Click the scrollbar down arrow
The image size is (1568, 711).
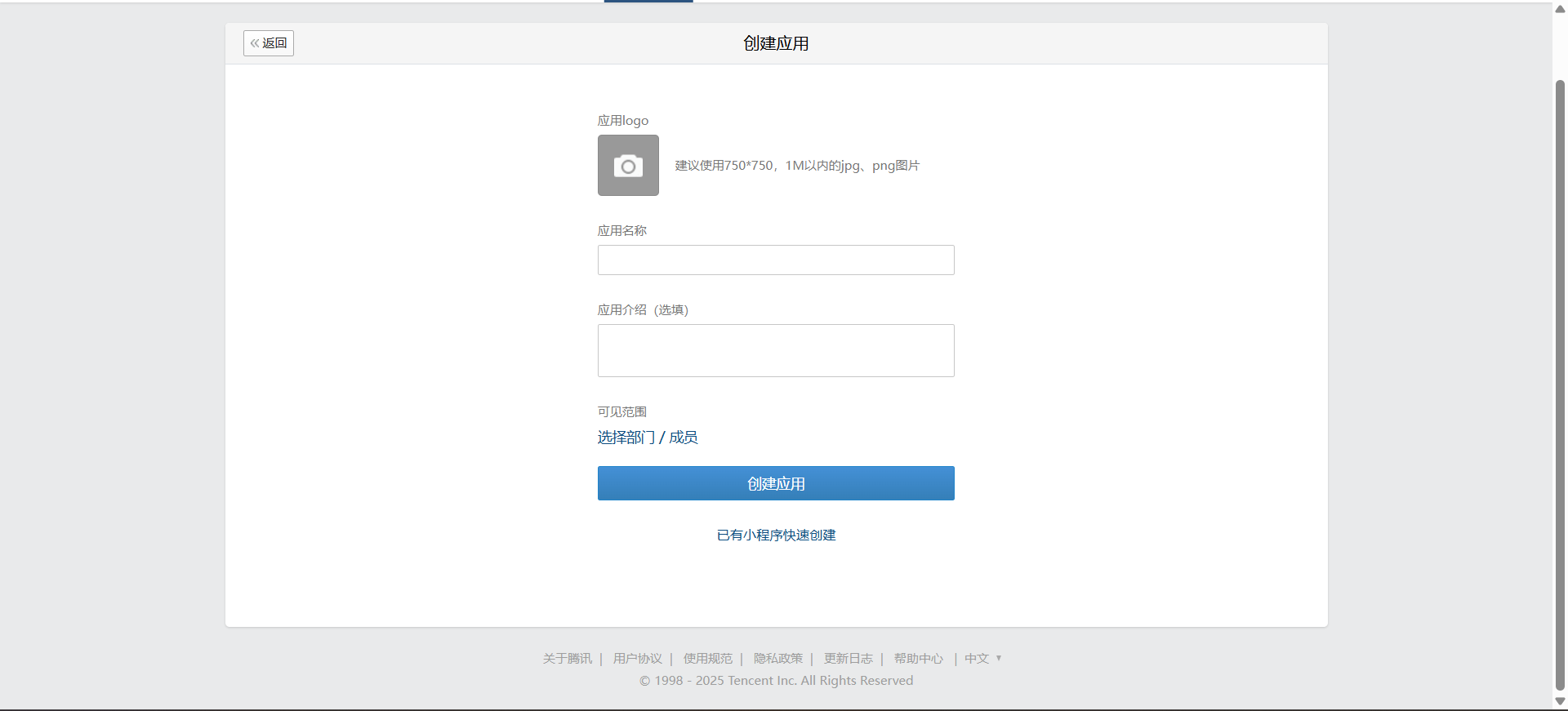coord(1560,701)
